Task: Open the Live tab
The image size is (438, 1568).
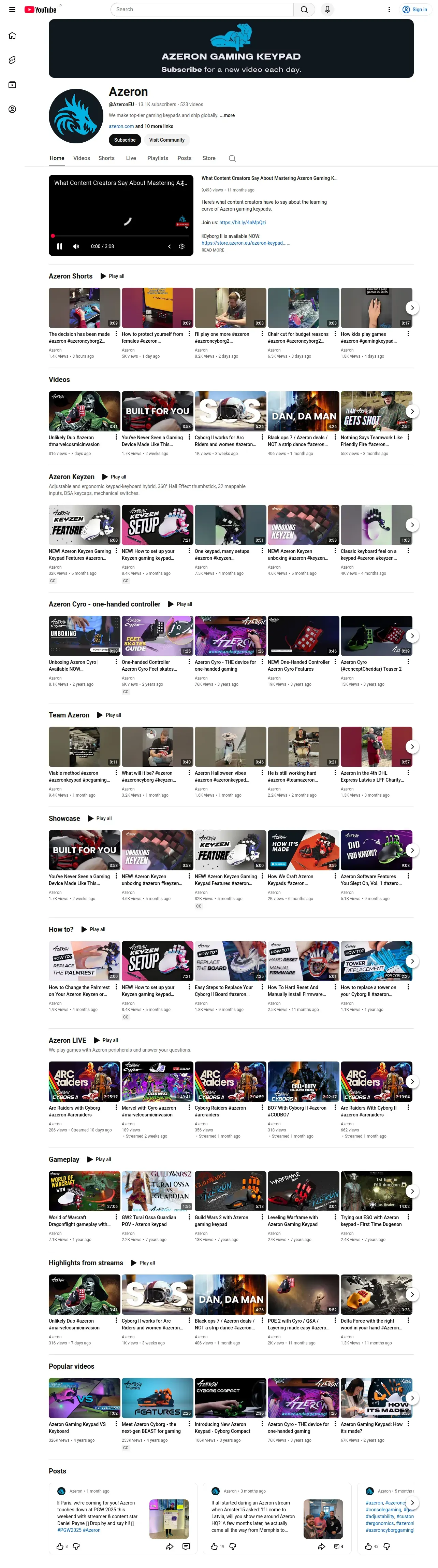Action: [x=131, y=158]
